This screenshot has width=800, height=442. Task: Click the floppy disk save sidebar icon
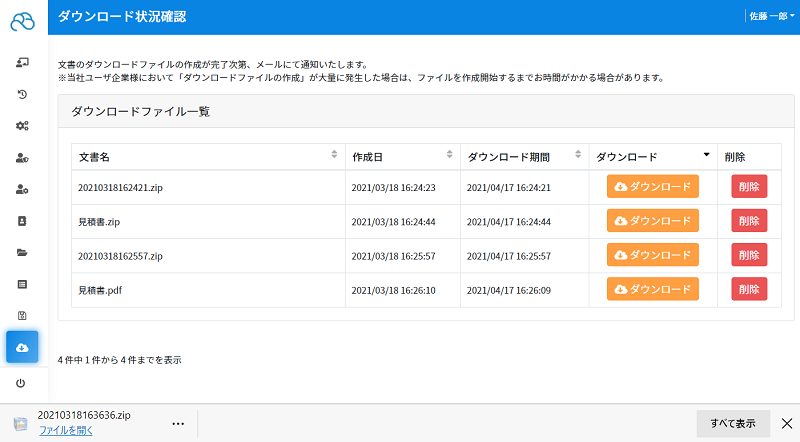coord(22,315)
